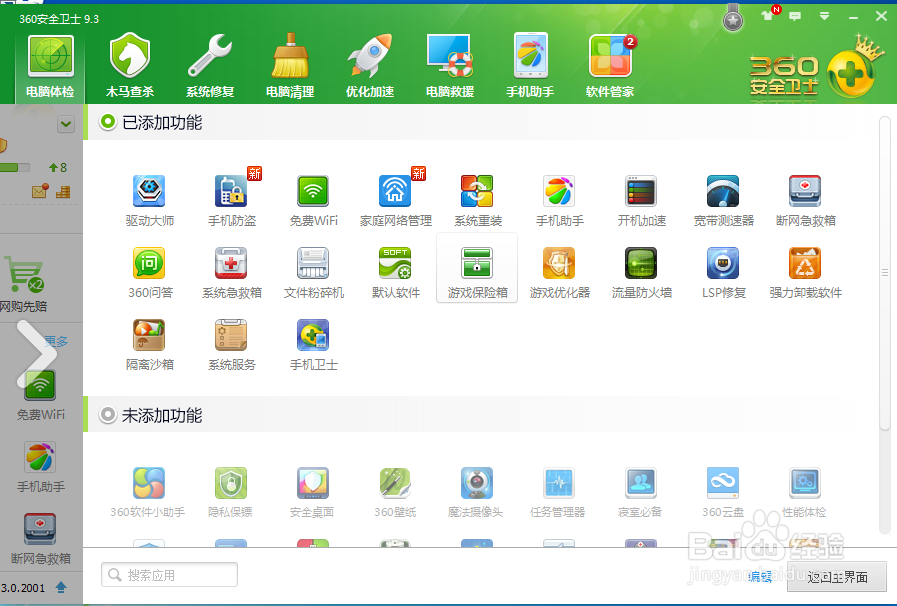Open 开机加速 startup accelerator

pos(641,201)
